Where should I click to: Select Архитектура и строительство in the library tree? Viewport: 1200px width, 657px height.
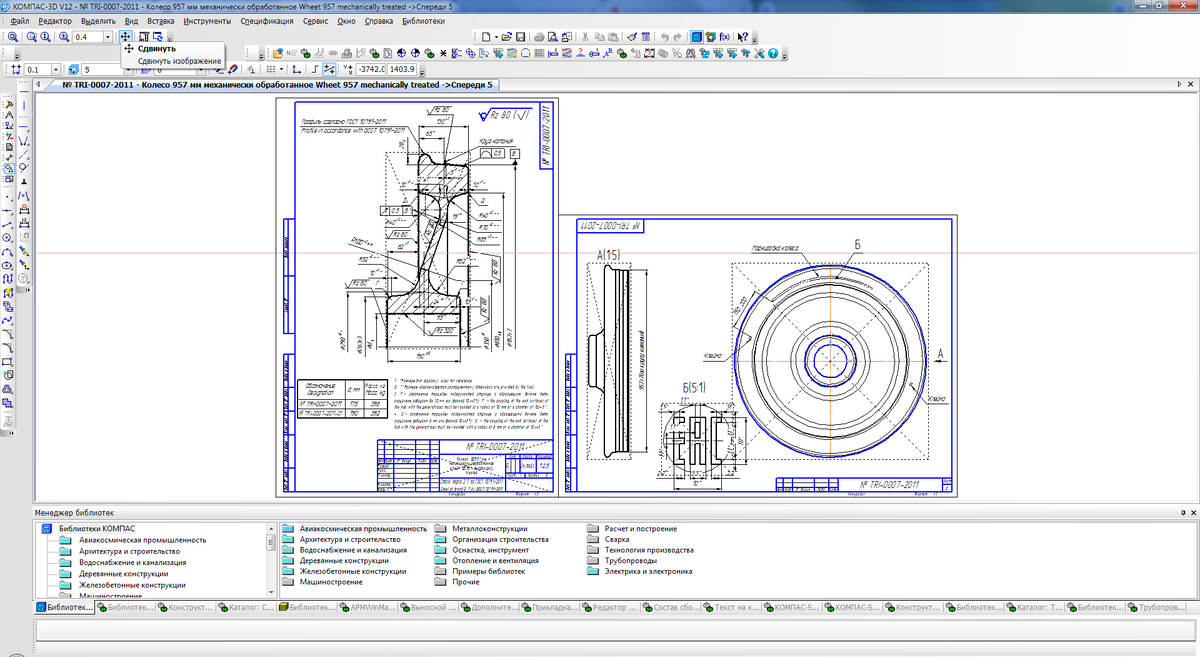click(x=128, y=551)
